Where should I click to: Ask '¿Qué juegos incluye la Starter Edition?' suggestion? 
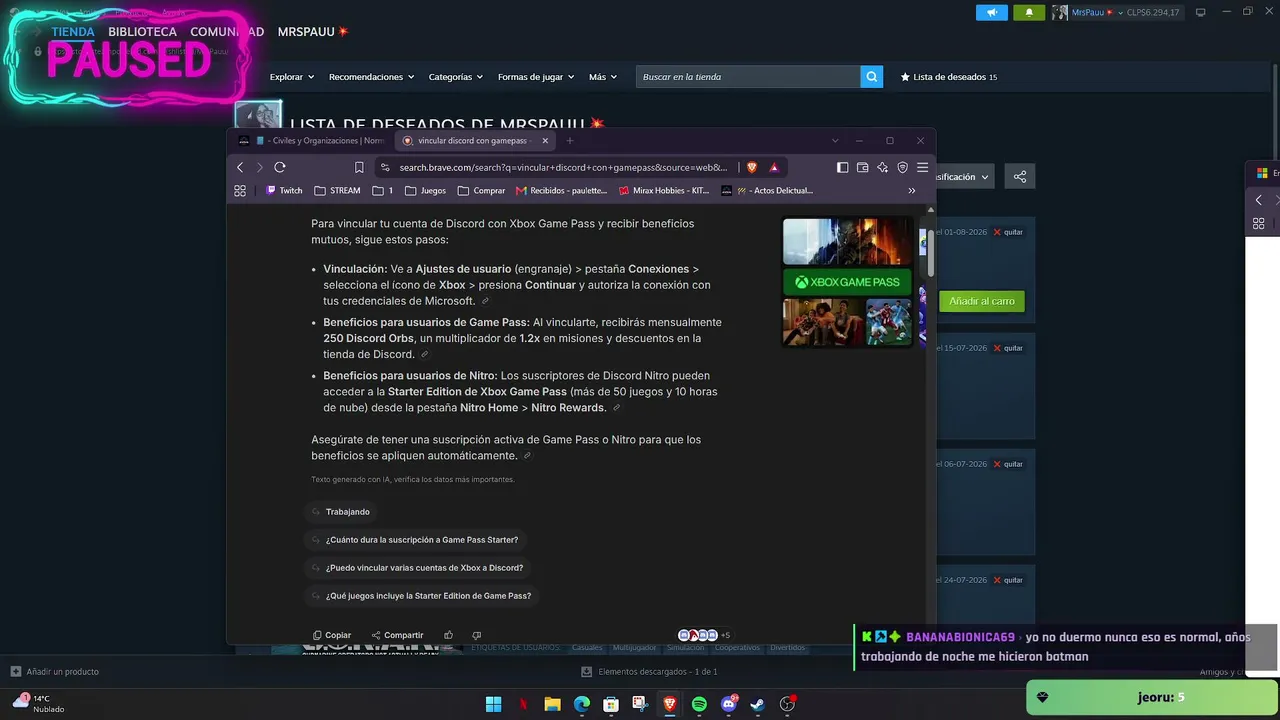[x=422, y=596]
